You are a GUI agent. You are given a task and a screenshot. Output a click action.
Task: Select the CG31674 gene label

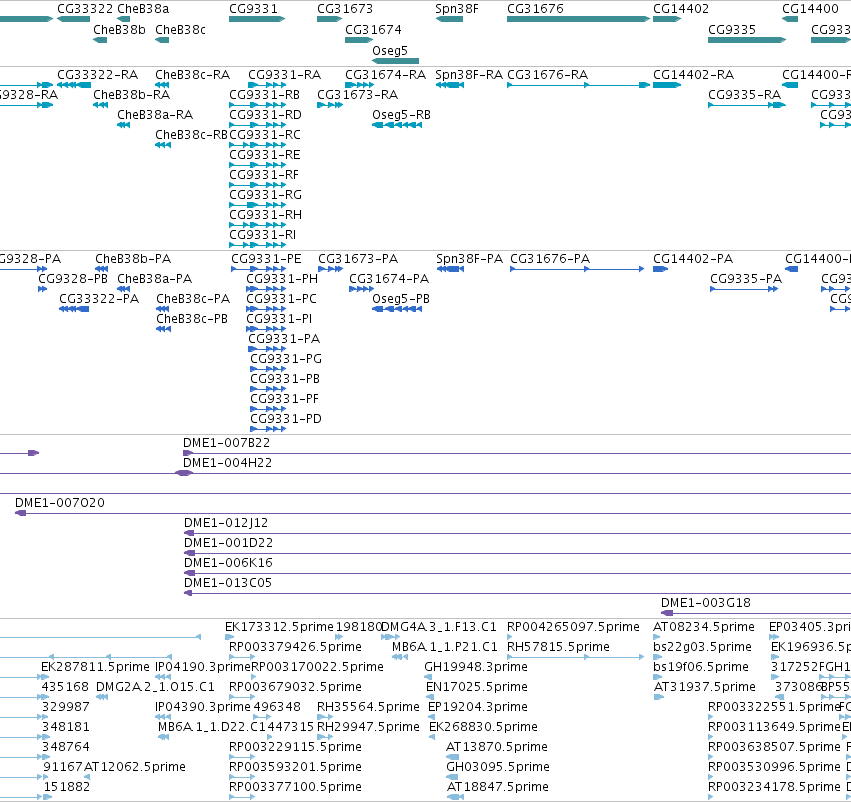click(x=373, y=29)
